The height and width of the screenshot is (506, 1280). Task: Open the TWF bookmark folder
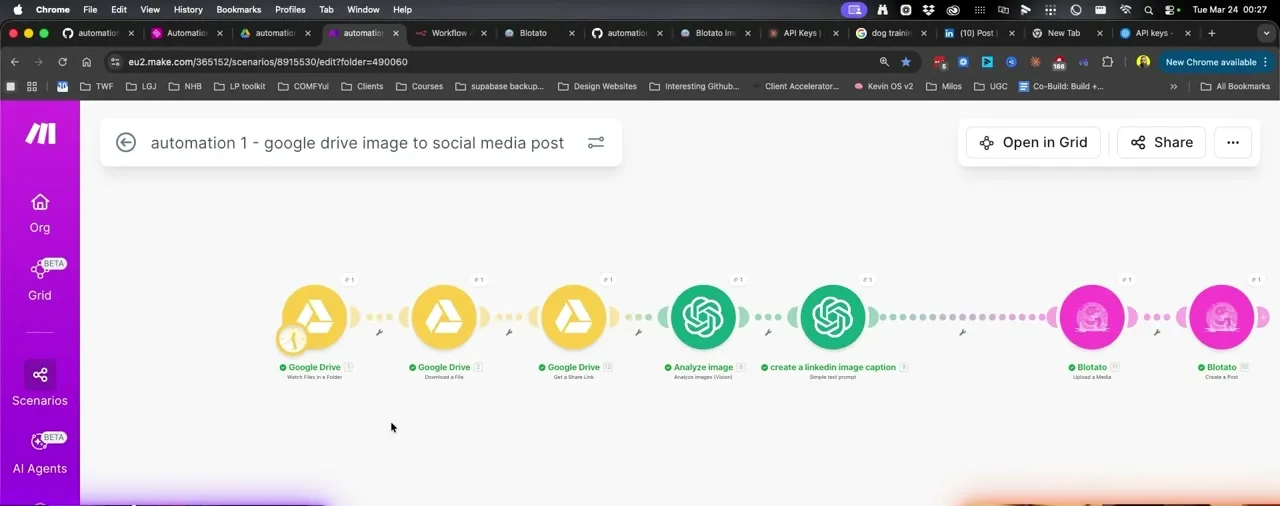[96, 86]
